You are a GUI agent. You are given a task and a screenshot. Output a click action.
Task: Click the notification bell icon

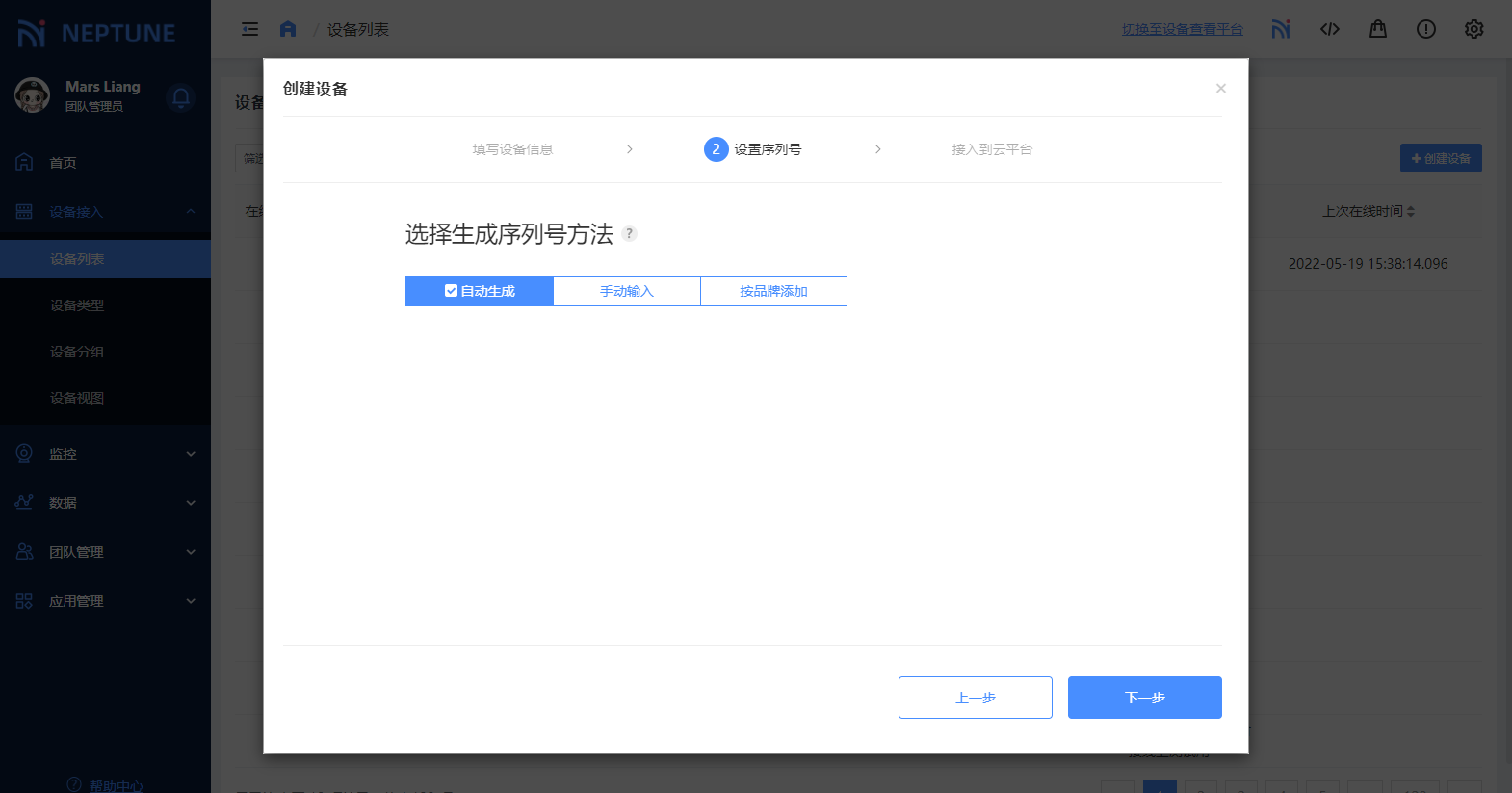pos(180,97)
